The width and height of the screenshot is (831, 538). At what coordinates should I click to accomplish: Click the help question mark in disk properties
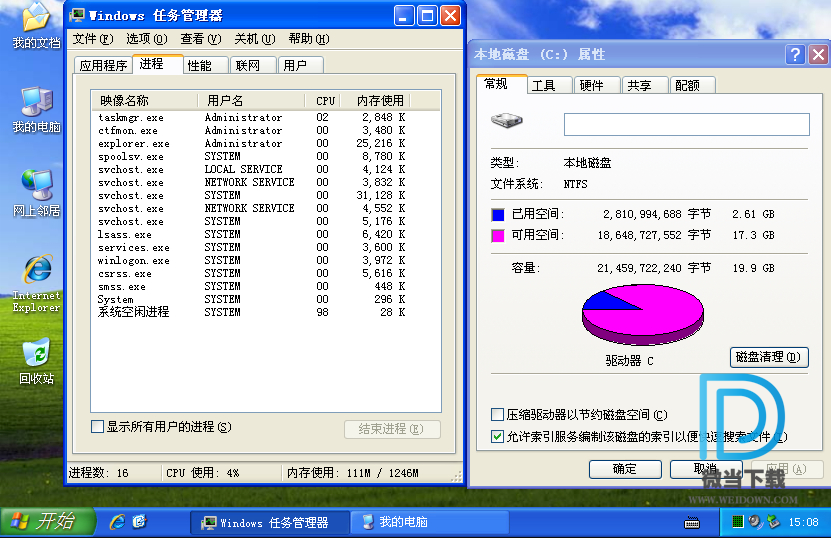tap(795, 54)
